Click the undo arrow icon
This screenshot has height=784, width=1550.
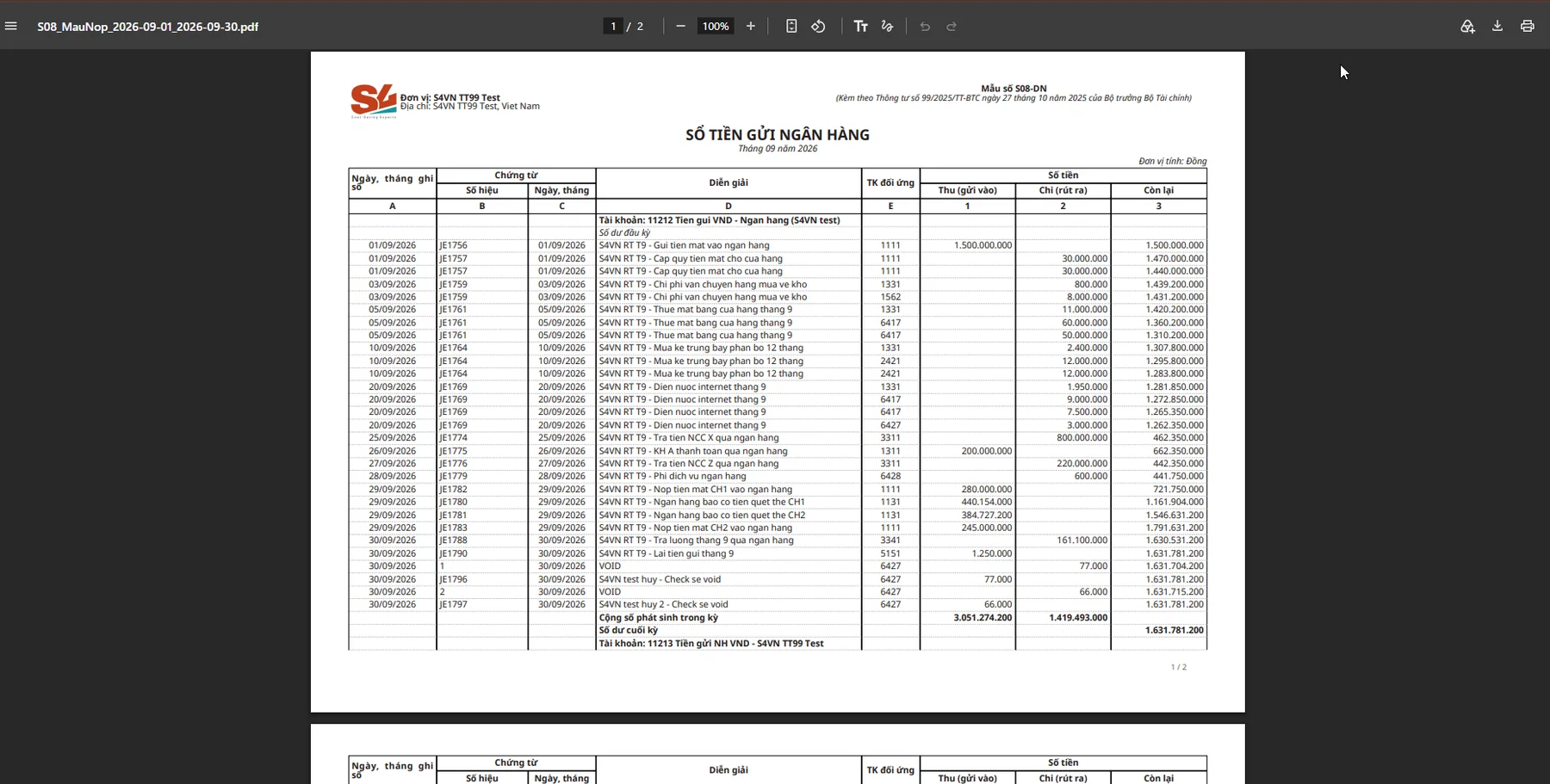point(925,27)
